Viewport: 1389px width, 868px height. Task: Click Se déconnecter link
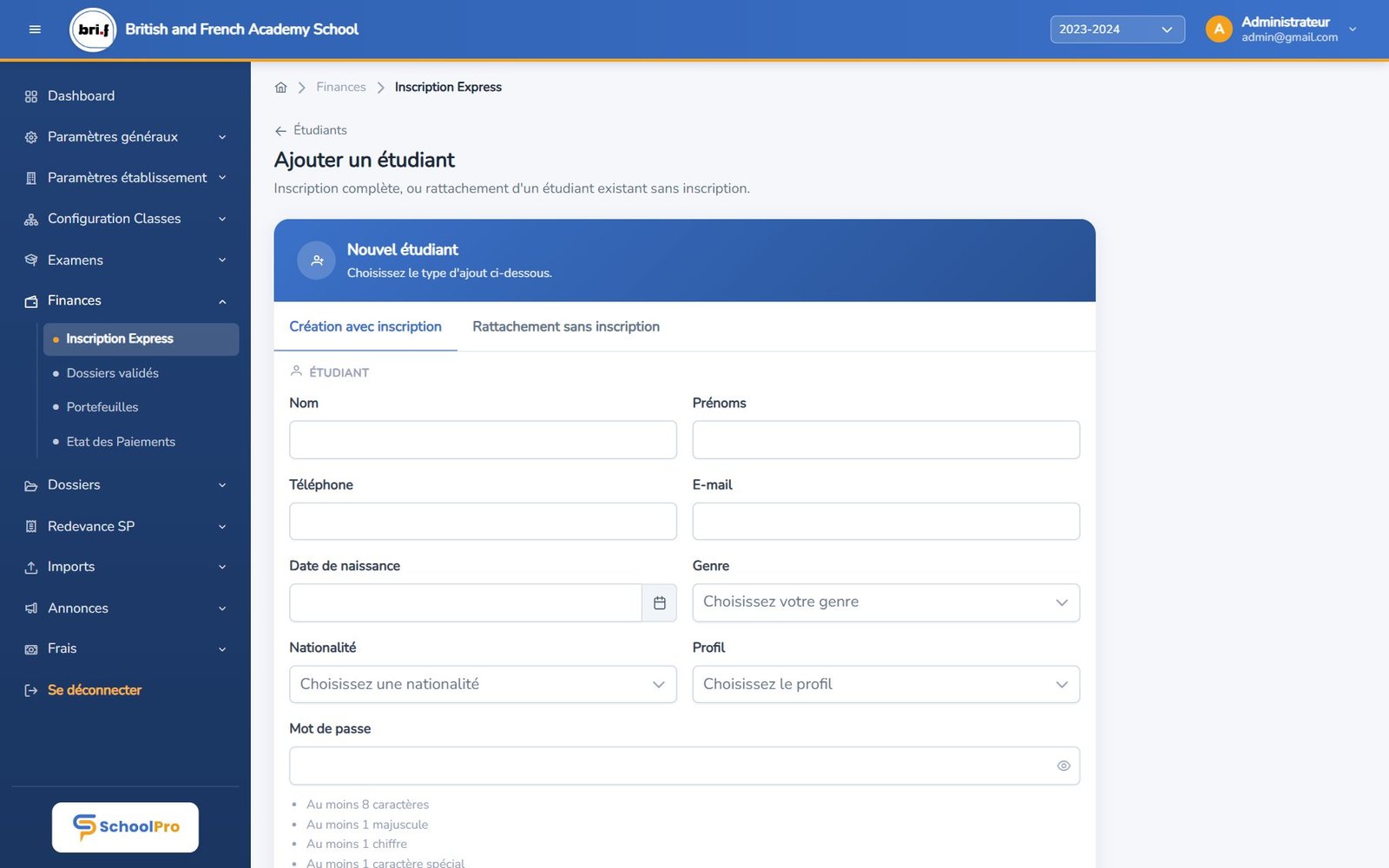click(95, 691)
